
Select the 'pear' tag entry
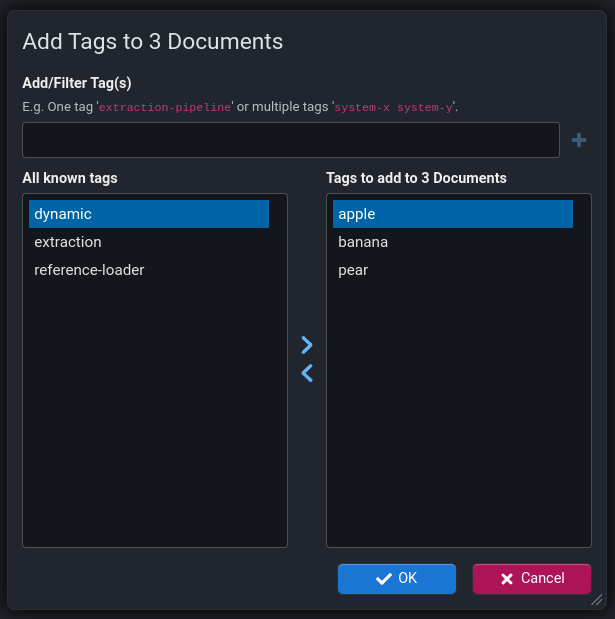tap(354, 270)
